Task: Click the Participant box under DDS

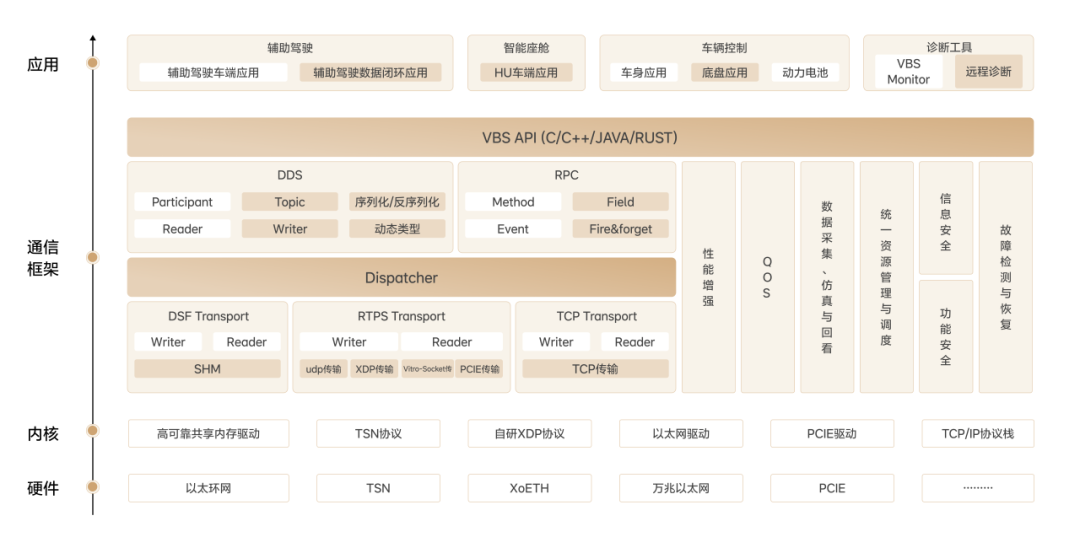Action: (x=182, y=202)
